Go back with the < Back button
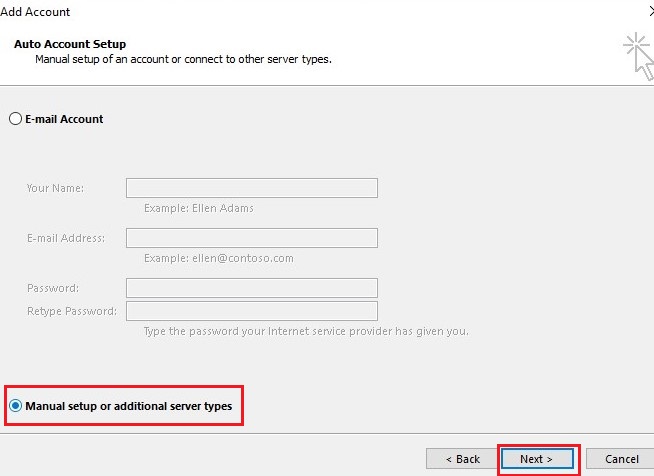This screenshot has height=476, width=654. click(x=460, y=459)
